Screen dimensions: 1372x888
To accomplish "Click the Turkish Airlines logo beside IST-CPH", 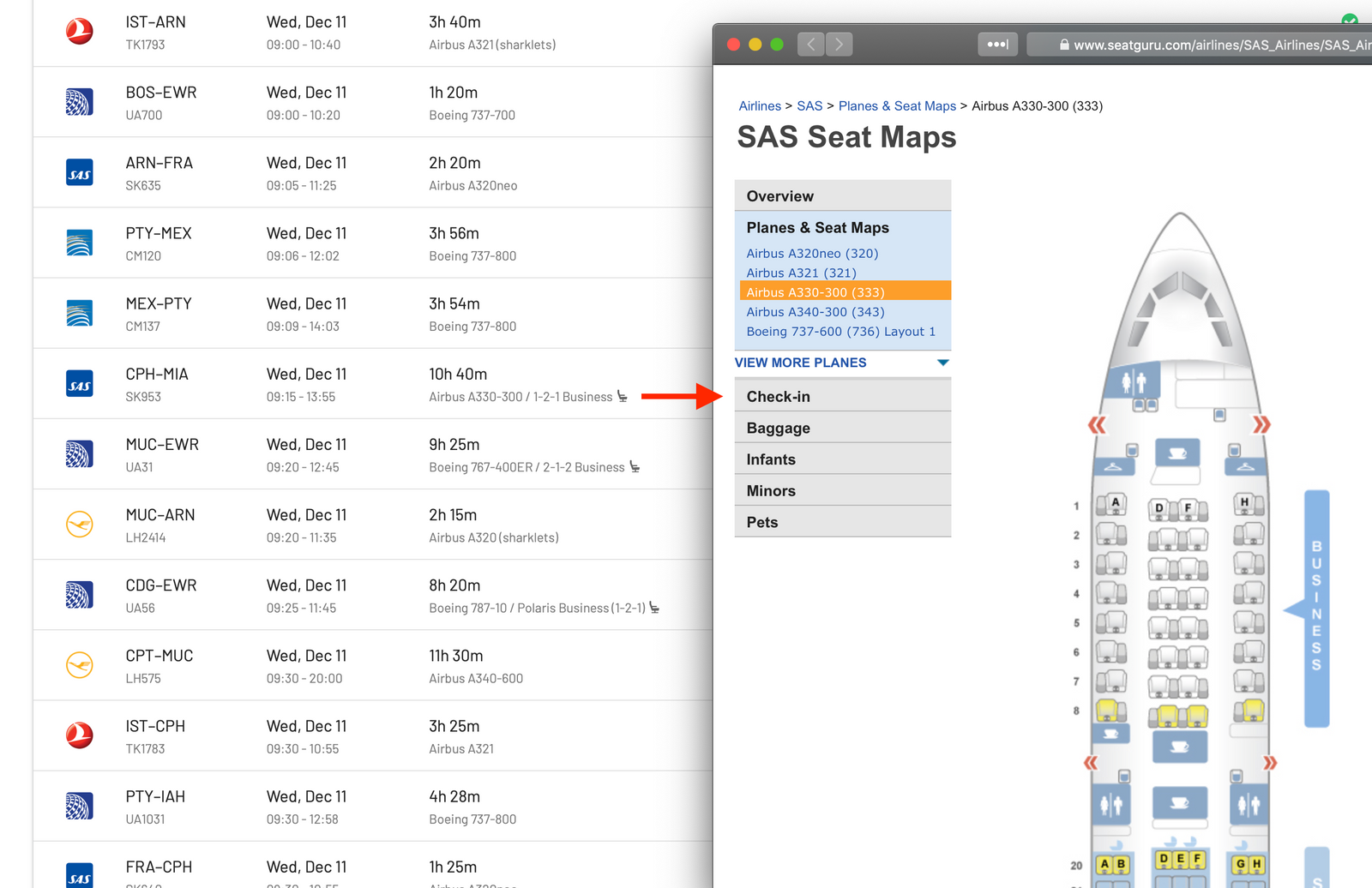I will tap(80, 736).
